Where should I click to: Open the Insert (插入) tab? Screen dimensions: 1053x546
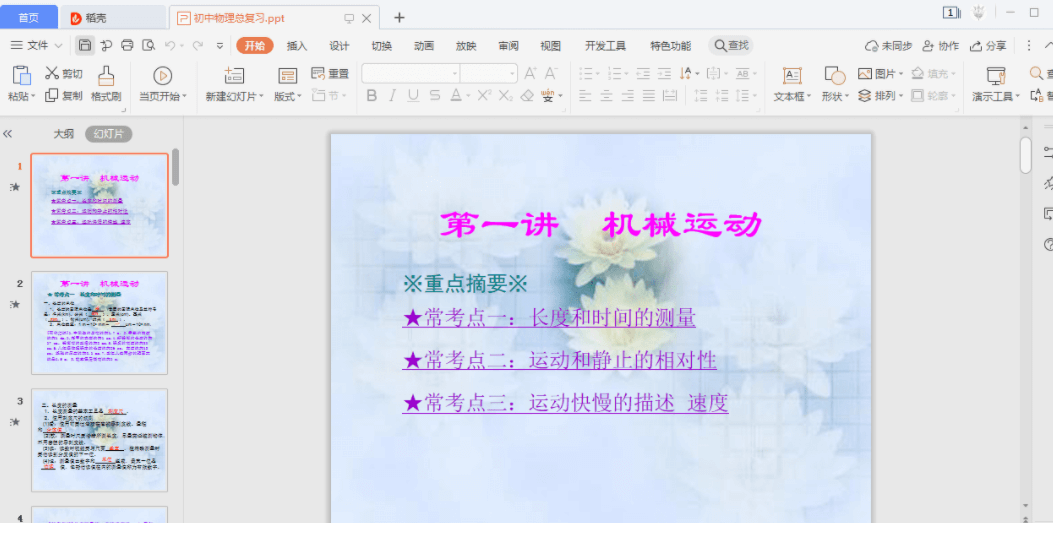[x=296, y=46]
